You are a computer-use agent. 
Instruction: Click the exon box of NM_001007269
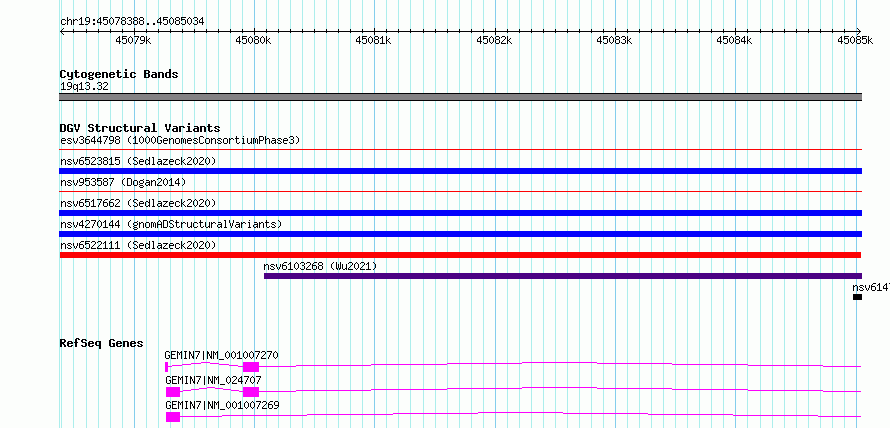(173, 417)
